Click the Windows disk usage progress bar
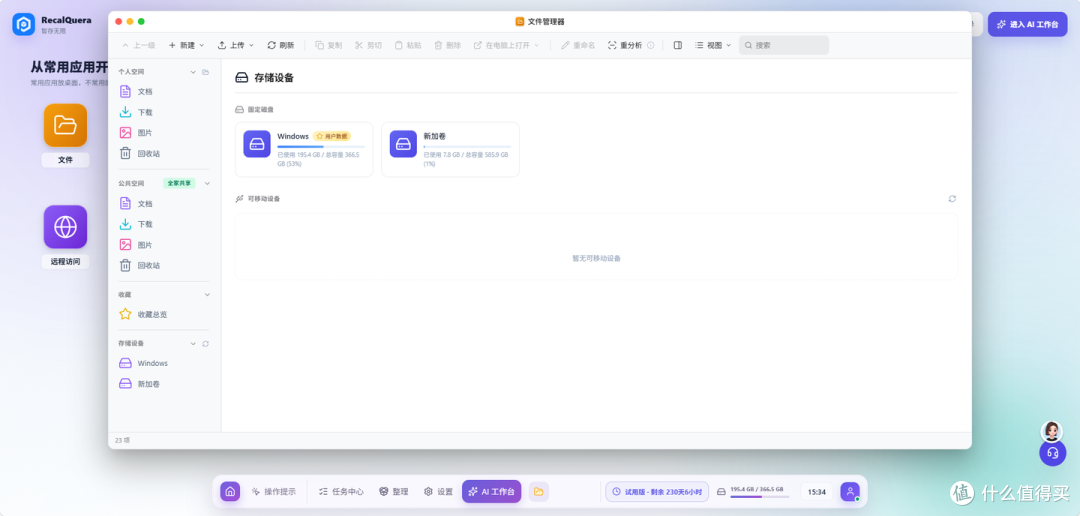This screenshot has height=516, width=1080. [x=321, y=147]
